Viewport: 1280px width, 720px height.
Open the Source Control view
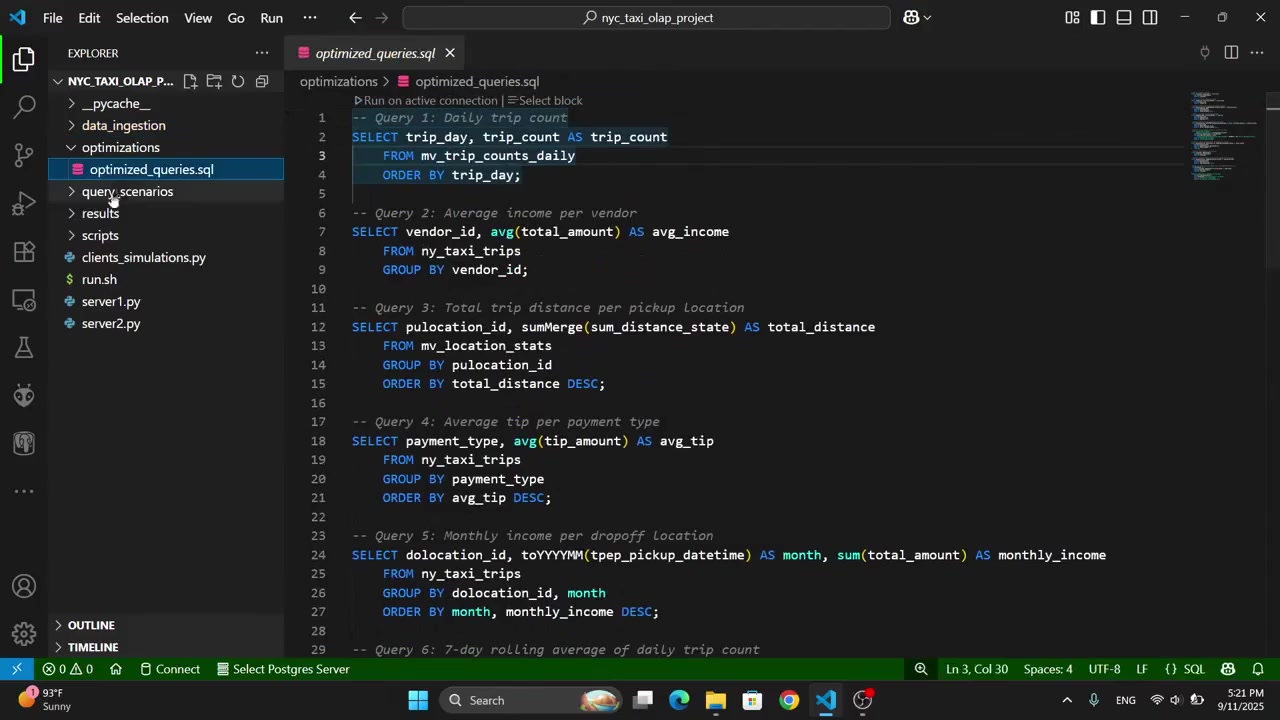pos(25,155)
